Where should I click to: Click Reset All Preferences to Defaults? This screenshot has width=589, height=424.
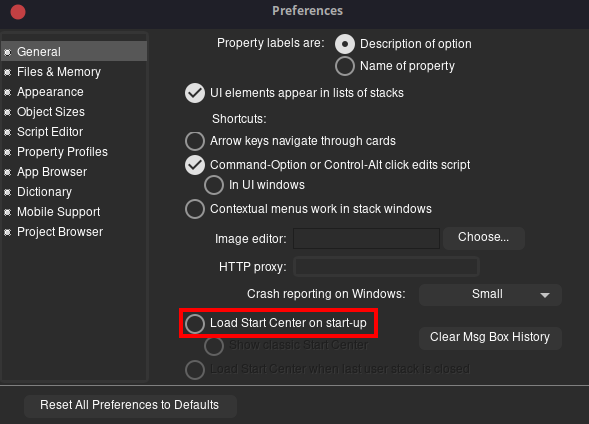coord(130,406)
